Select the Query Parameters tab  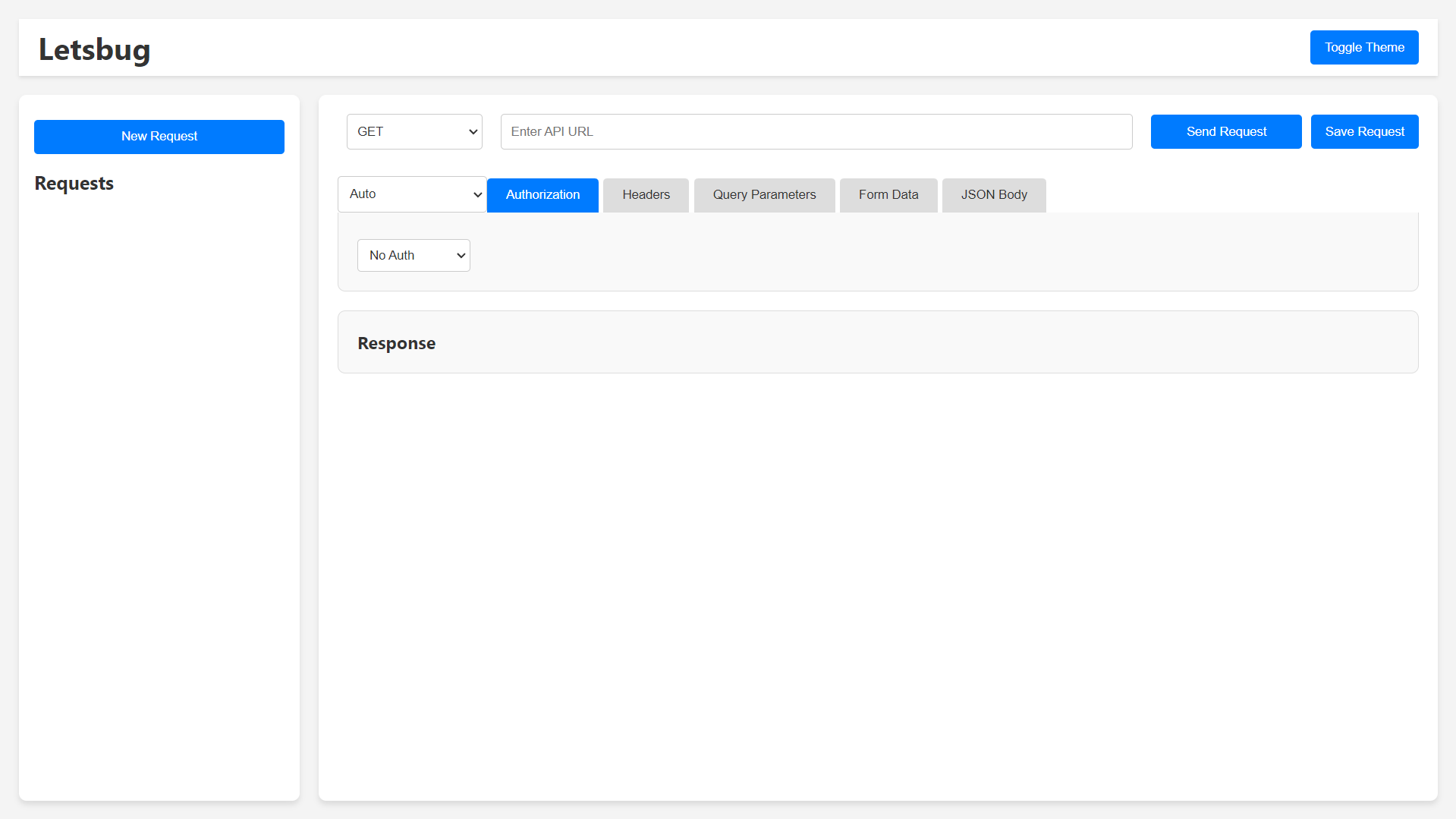point(764,195)
